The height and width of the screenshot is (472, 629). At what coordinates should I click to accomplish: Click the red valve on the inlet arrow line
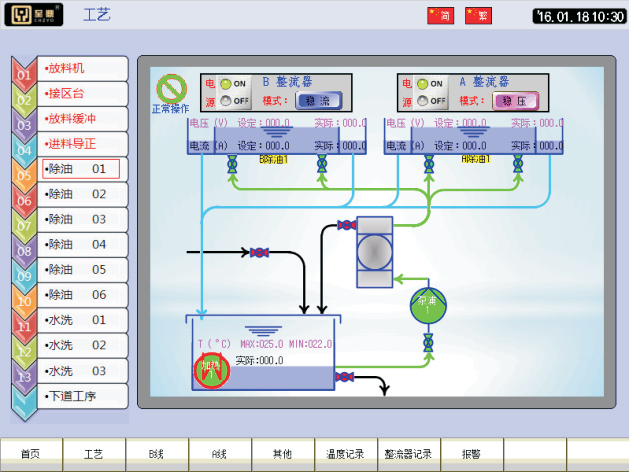coord(257,251)
